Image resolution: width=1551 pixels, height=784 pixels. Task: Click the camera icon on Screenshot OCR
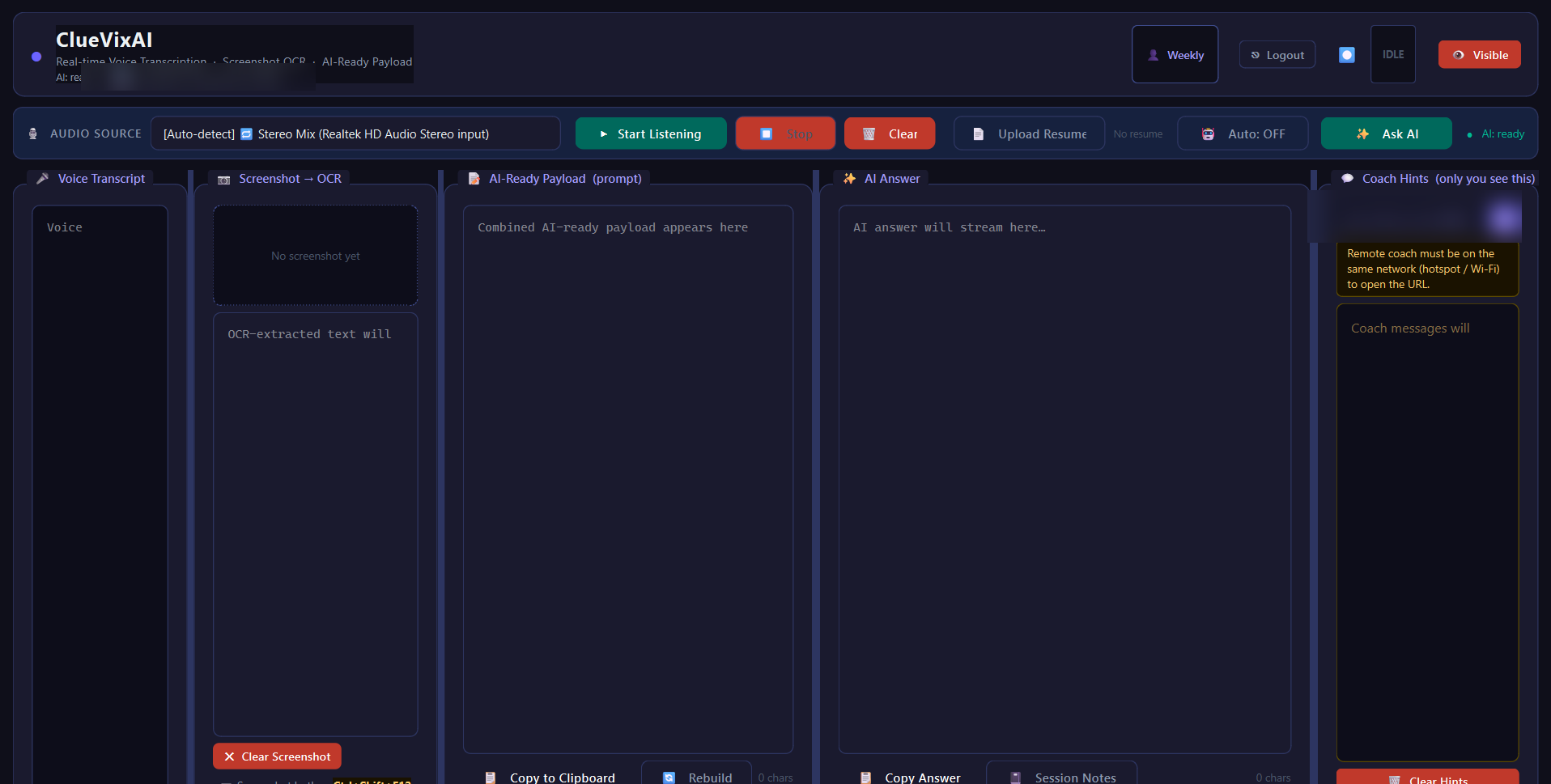coord(224,180)
